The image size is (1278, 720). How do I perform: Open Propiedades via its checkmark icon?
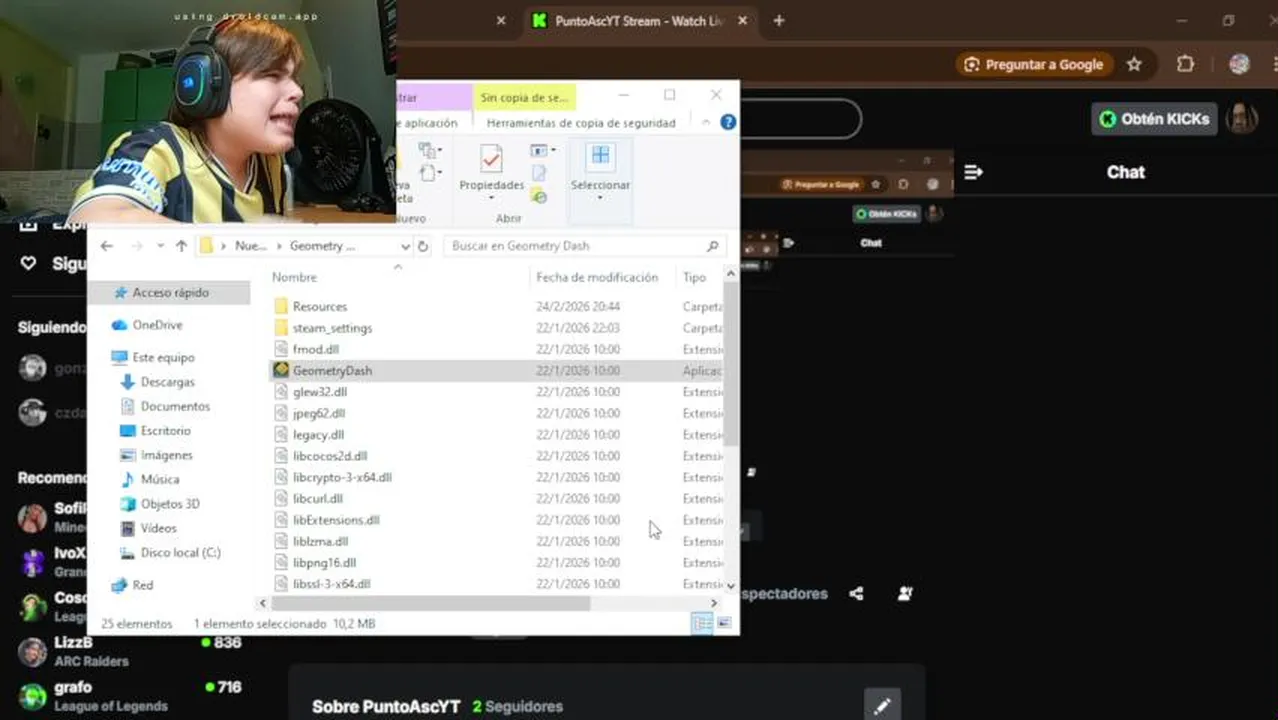click(491, 159)
